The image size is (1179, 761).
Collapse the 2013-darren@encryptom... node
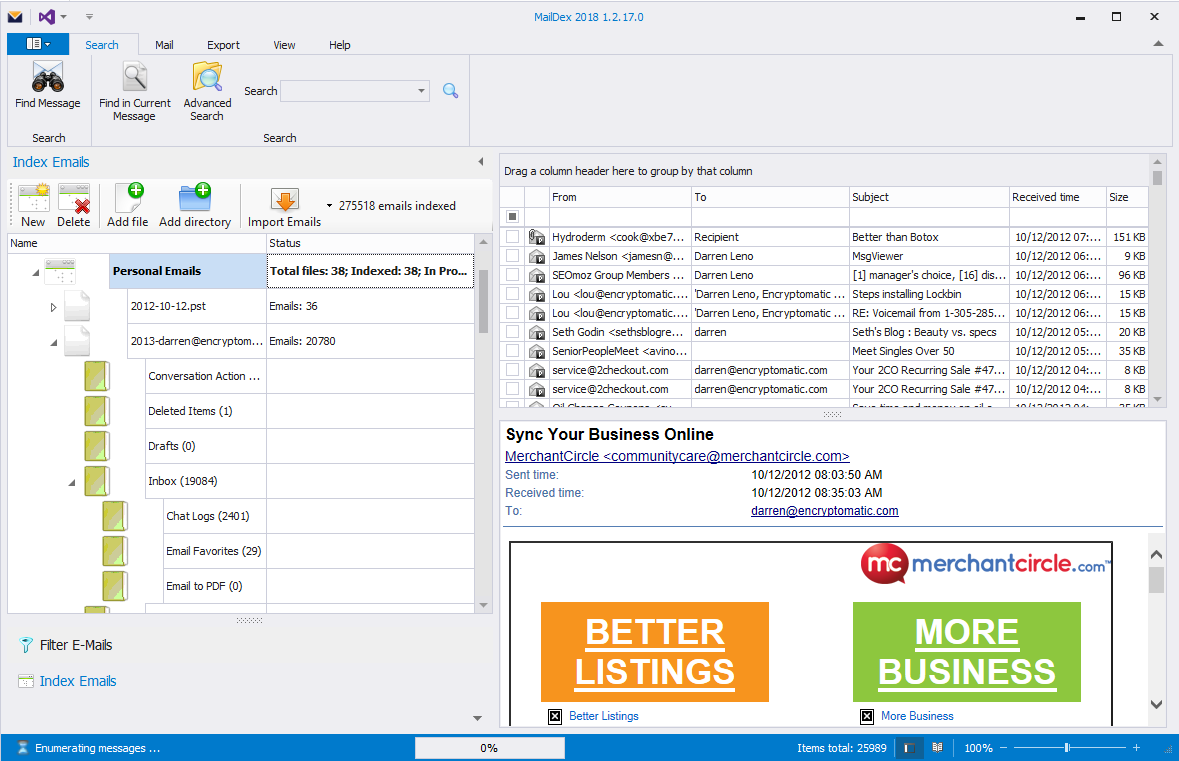(x=53, y=343)
